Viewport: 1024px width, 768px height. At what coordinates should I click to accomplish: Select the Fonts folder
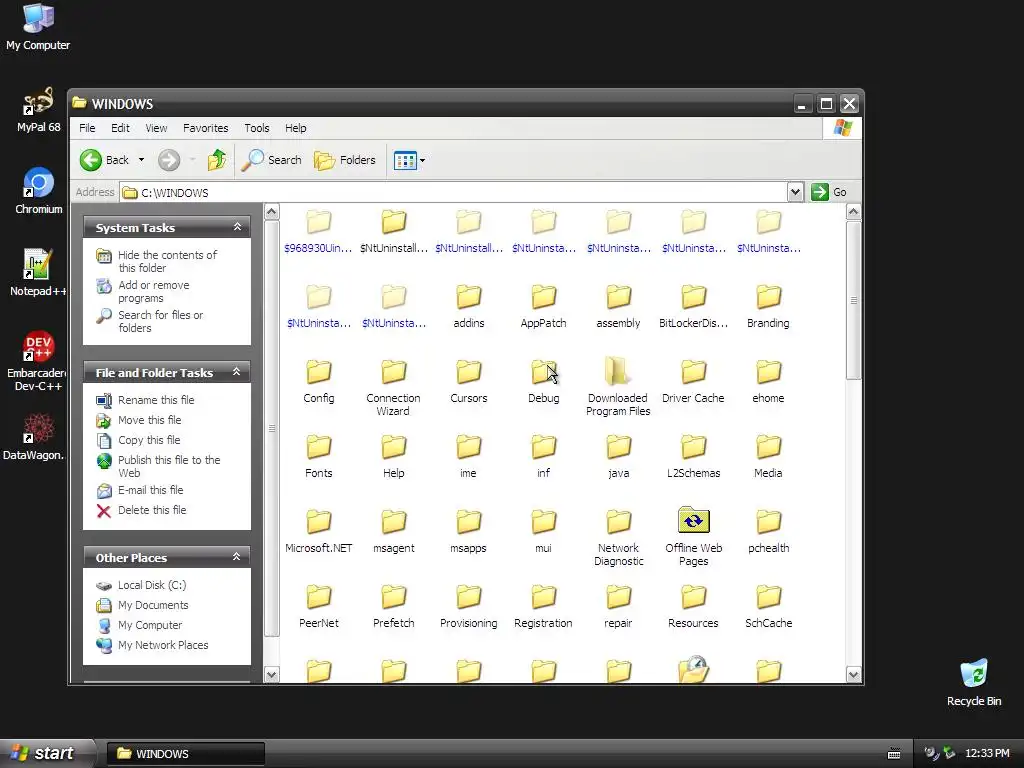click(319, 456)
